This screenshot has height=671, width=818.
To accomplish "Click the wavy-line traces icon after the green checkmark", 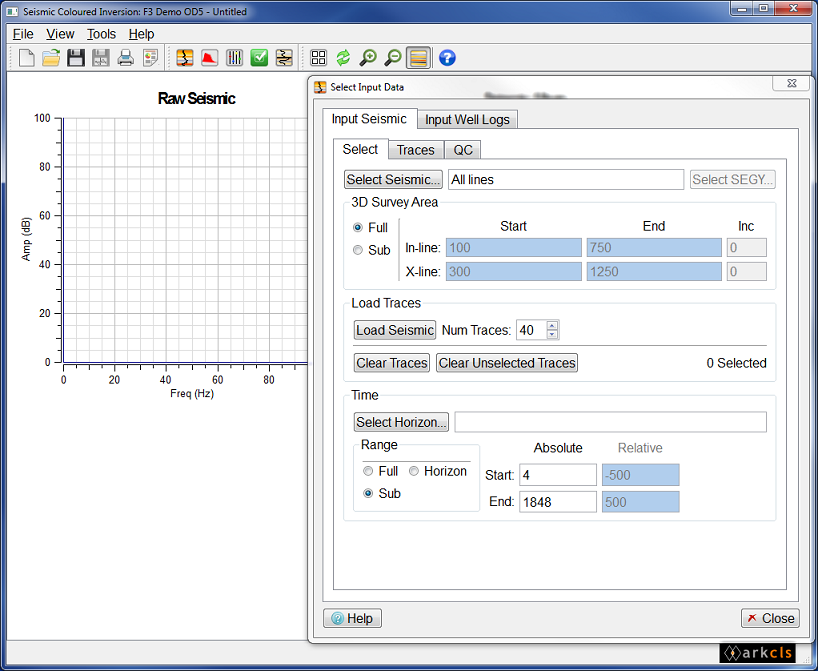I will coord(284,57).
